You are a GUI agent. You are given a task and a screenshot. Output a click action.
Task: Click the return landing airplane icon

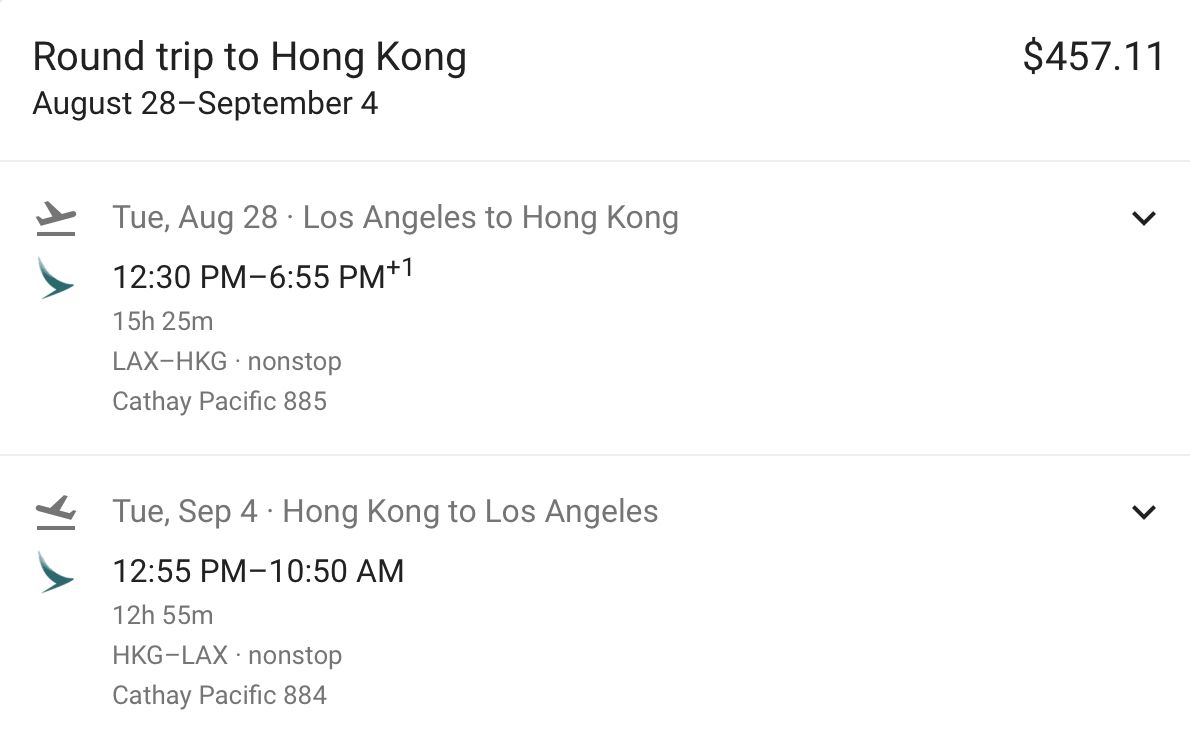56,512
